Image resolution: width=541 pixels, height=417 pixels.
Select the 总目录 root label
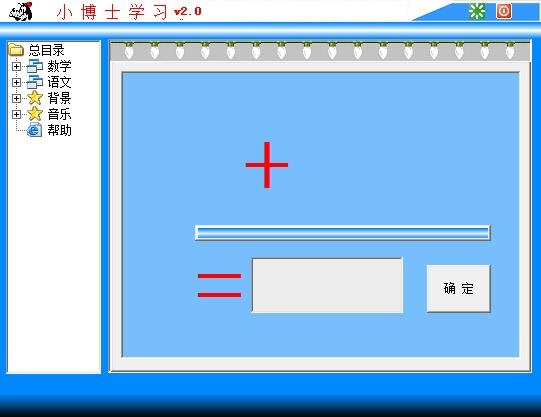46,50
